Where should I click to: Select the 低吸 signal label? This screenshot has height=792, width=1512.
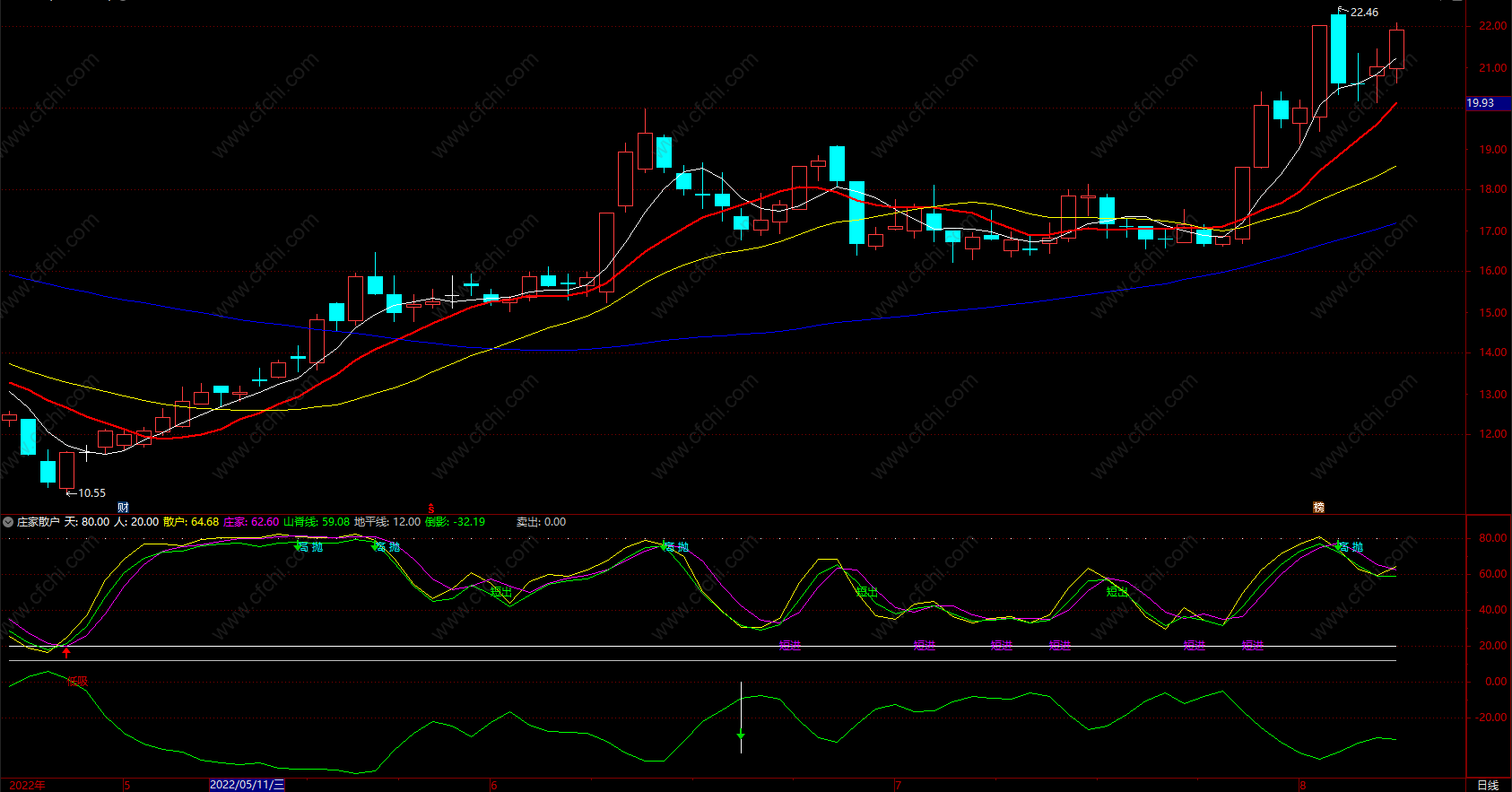[x=78, y=682]
